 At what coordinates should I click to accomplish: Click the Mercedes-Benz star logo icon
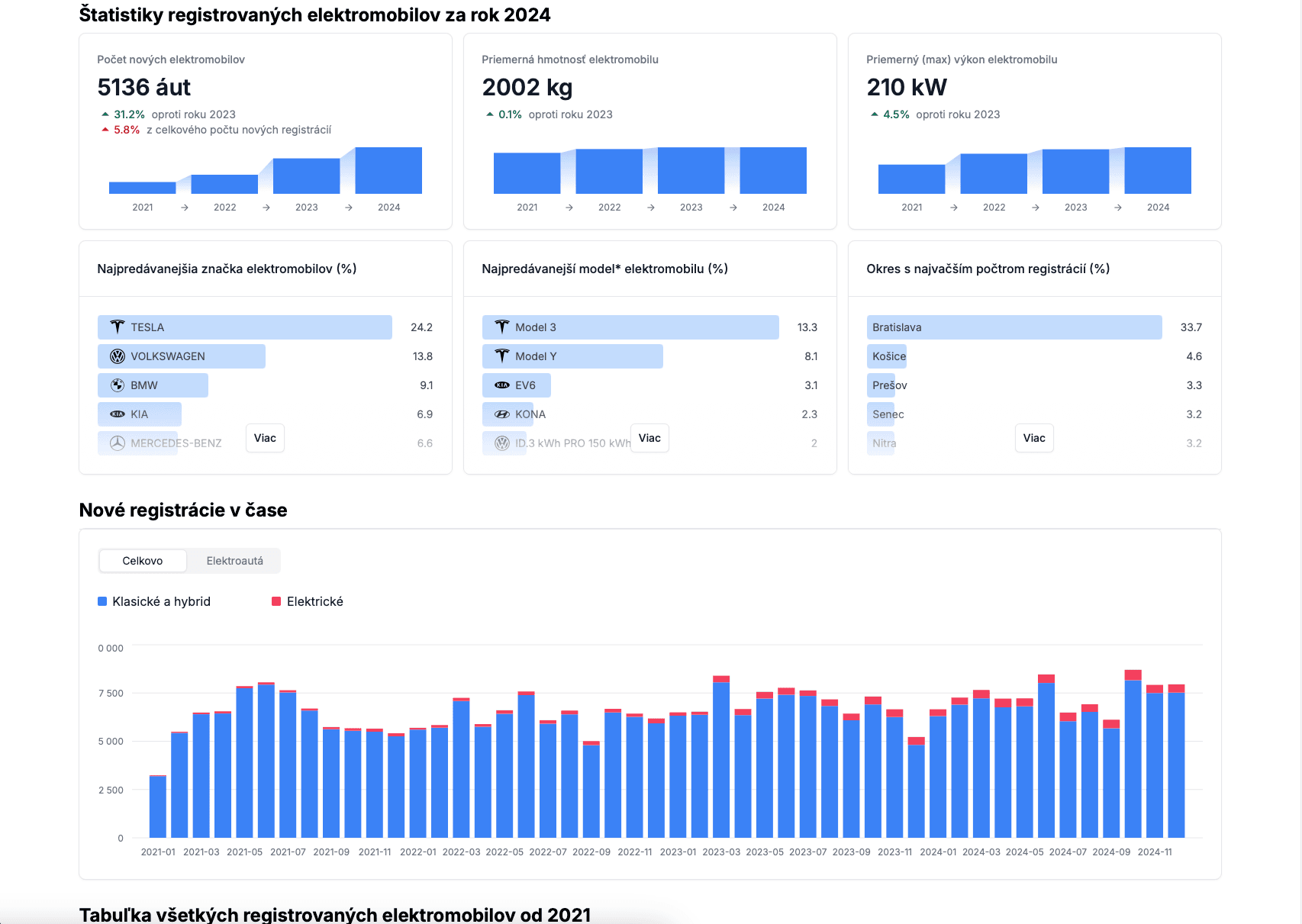pos(118,443)
